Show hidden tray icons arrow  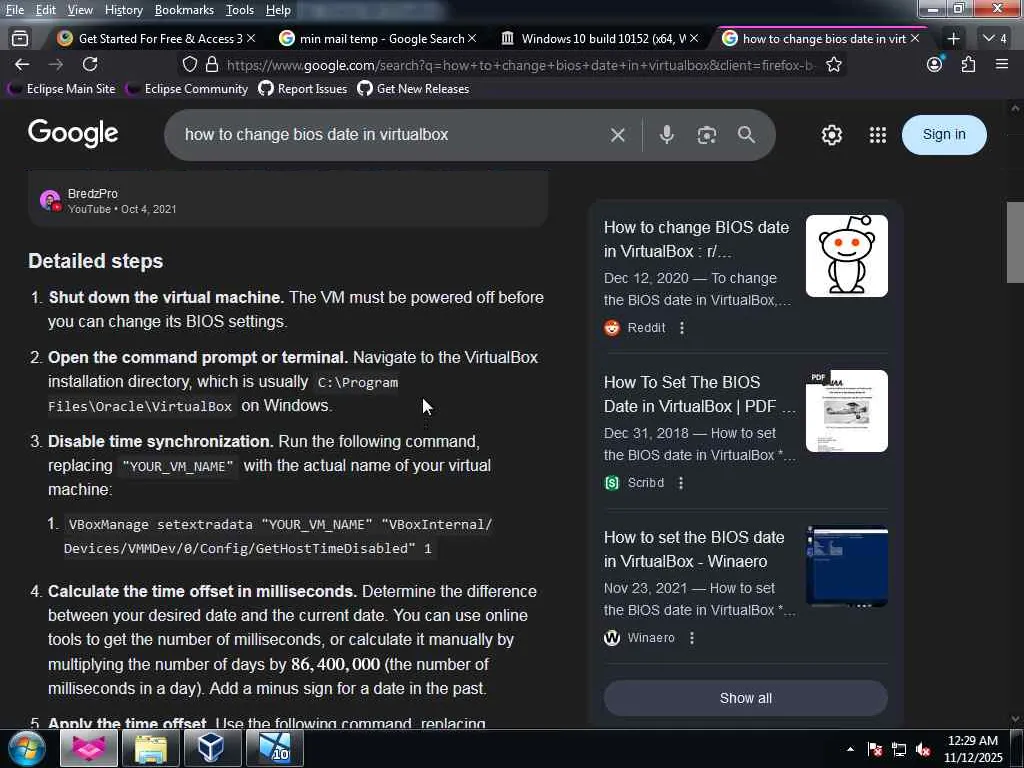[850, 750]
